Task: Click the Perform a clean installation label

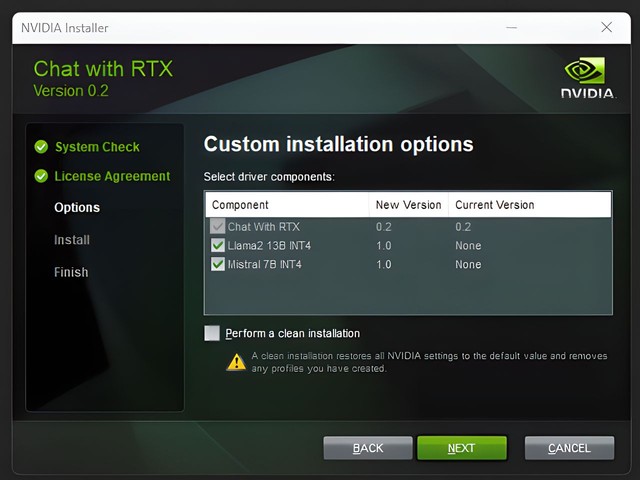Action: pos(293,333)
